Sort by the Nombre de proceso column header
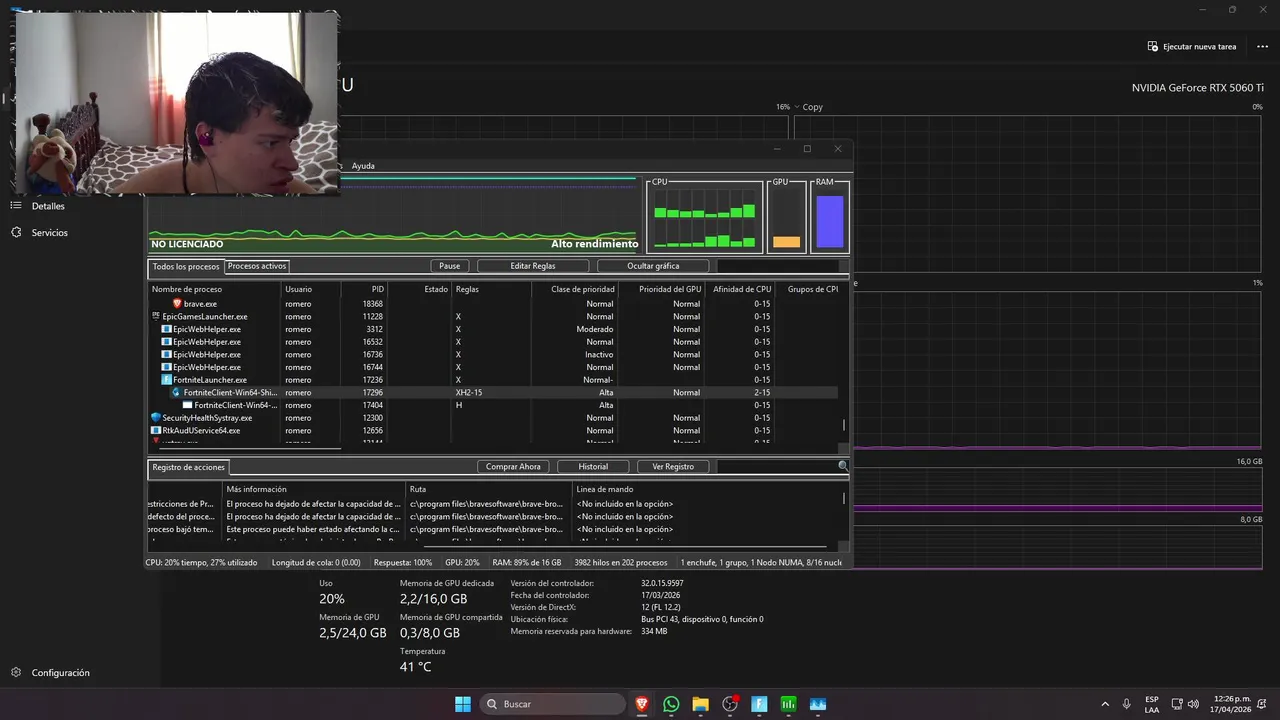Viewport: 1280px width, 720px height. coord(214,289)
